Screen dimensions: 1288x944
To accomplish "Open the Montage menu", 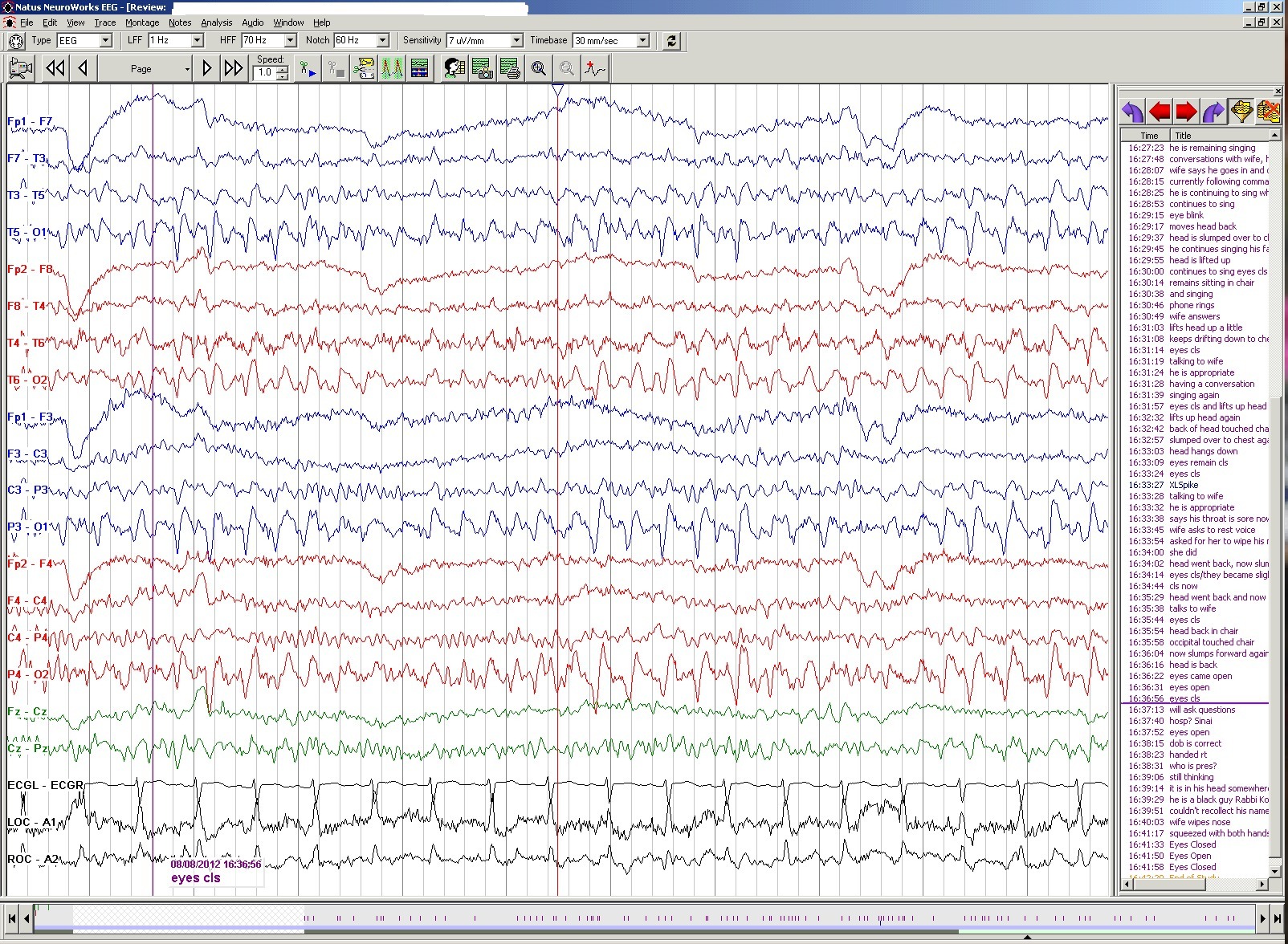I will (142, 22).
